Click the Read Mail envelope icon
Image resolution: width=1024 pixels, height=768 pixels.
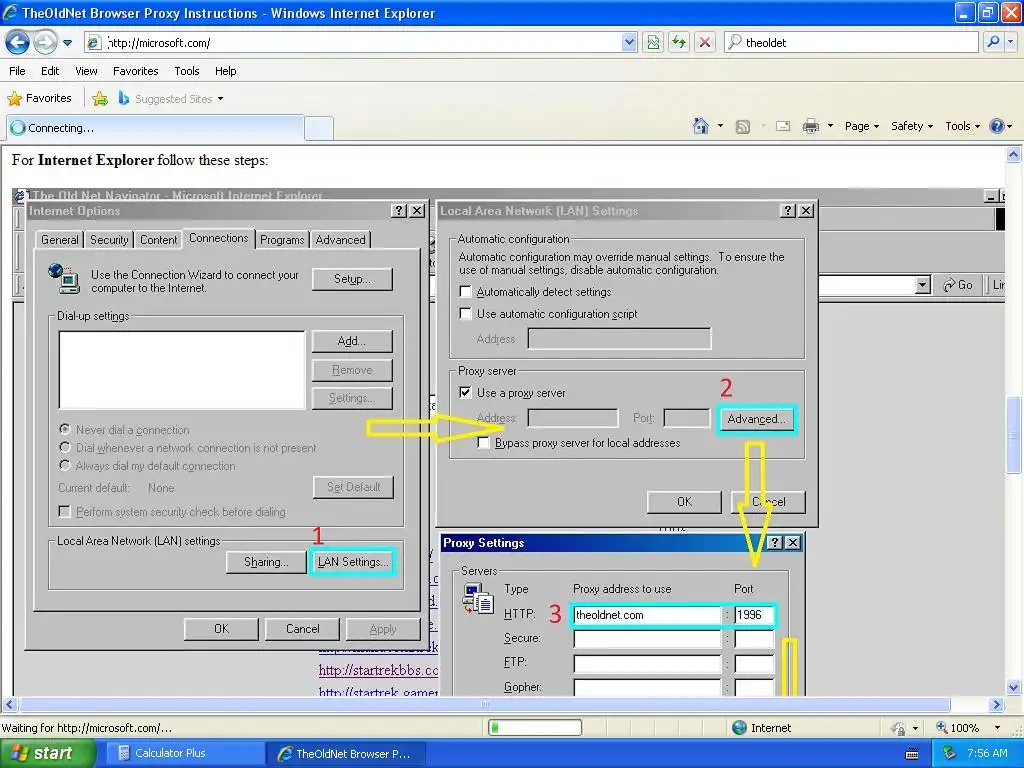tap(783, 127)
